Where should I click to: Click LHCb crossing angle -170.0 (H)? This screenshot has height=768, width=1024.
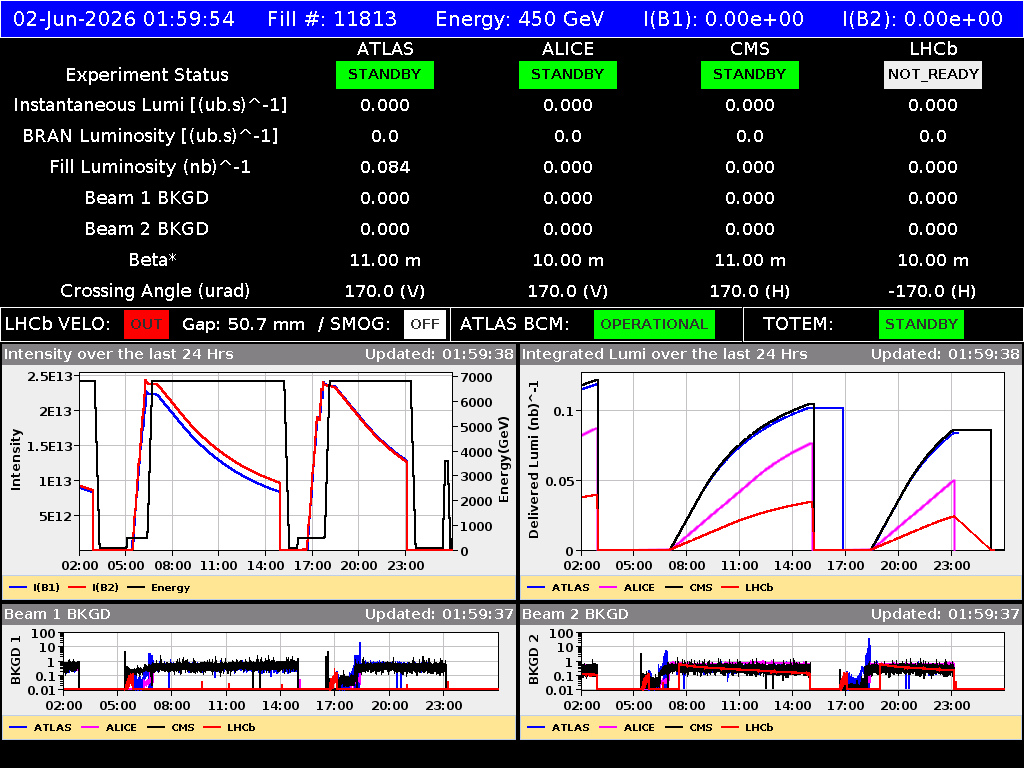pyautogui.click(x=933, y=291)
